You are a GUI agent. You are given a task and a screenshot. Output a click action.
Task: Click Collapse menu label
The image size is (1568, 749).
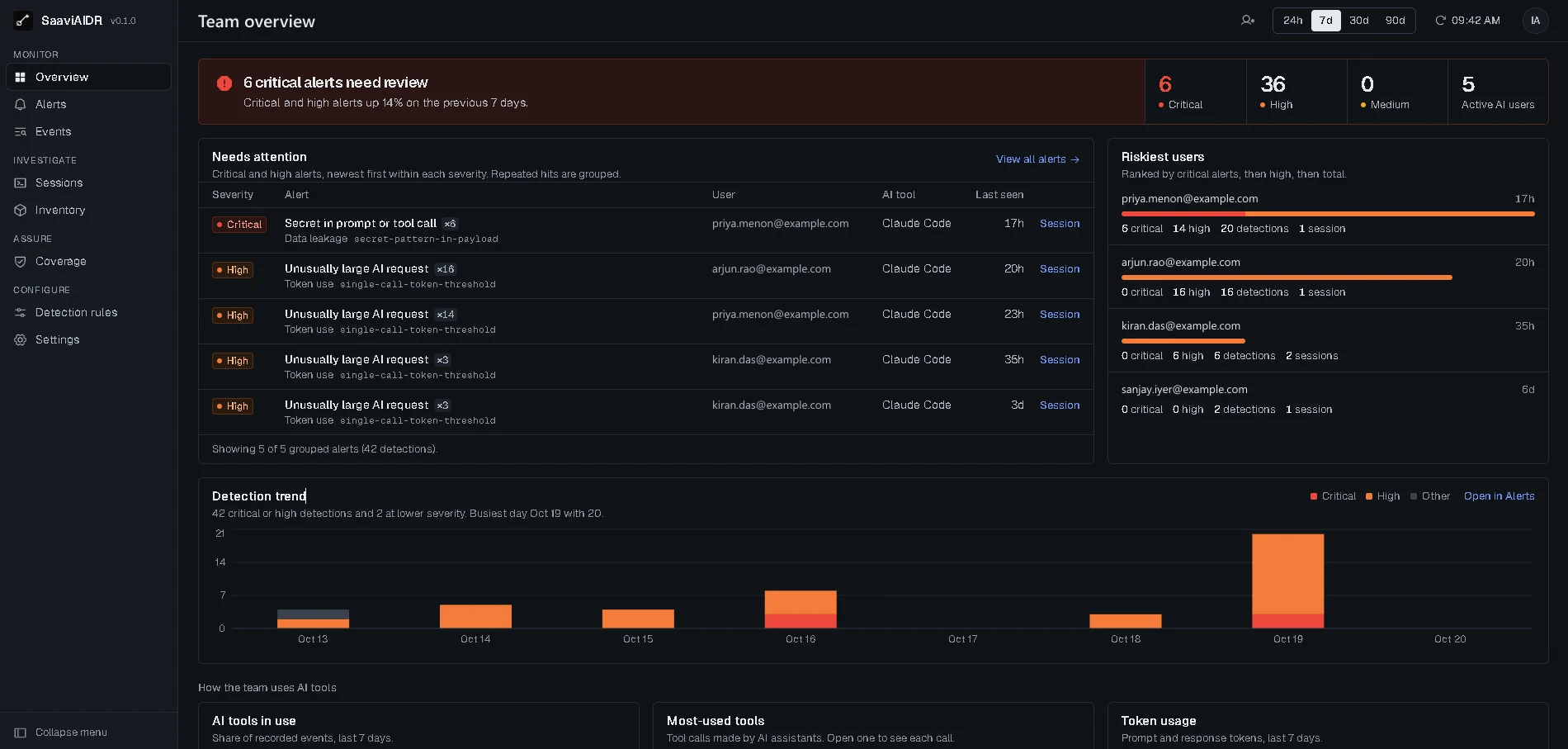(71, 732)
